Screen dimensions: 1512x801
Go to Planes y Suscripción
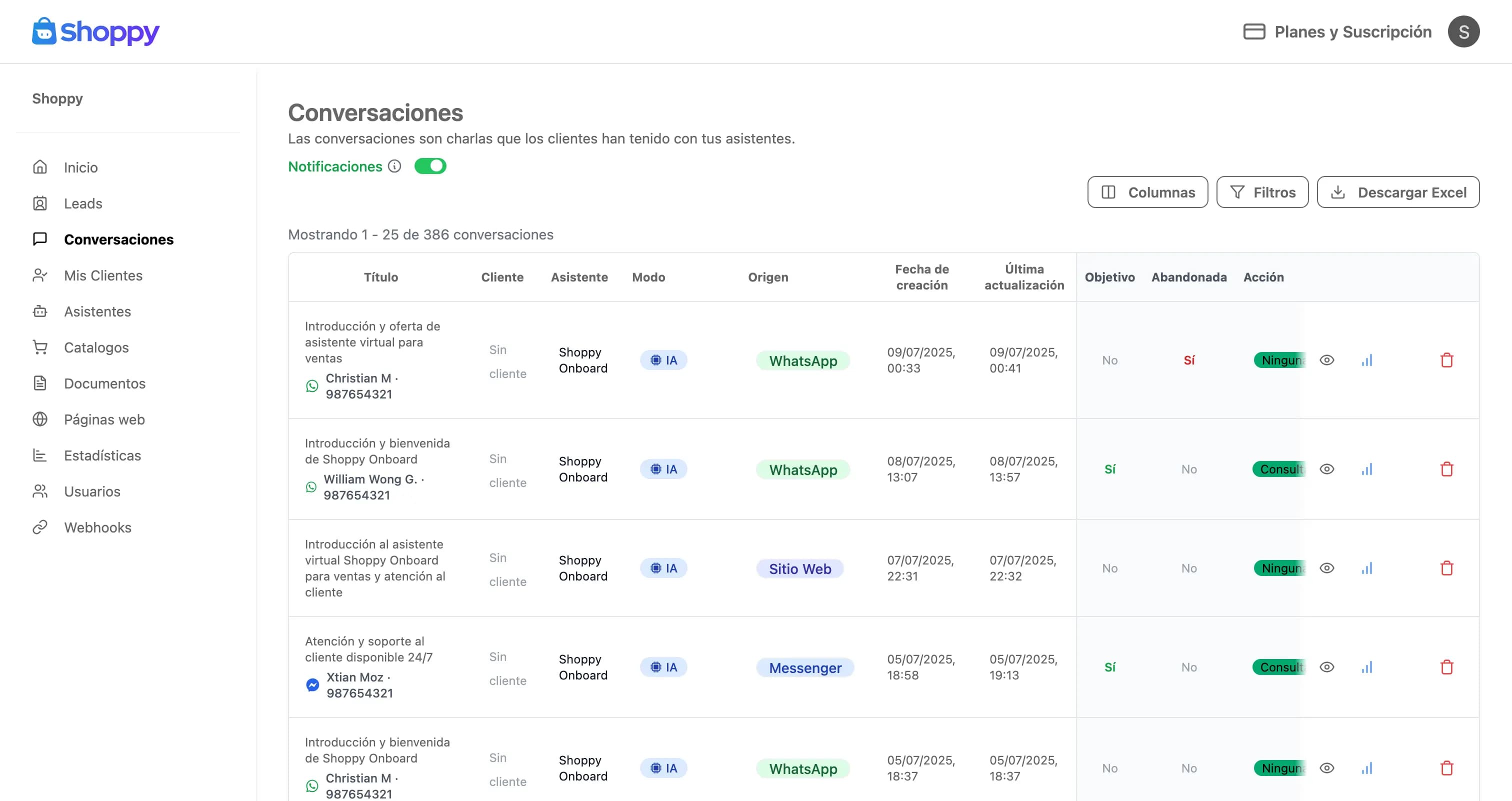pyautogui.click(x=1337, y=31)
